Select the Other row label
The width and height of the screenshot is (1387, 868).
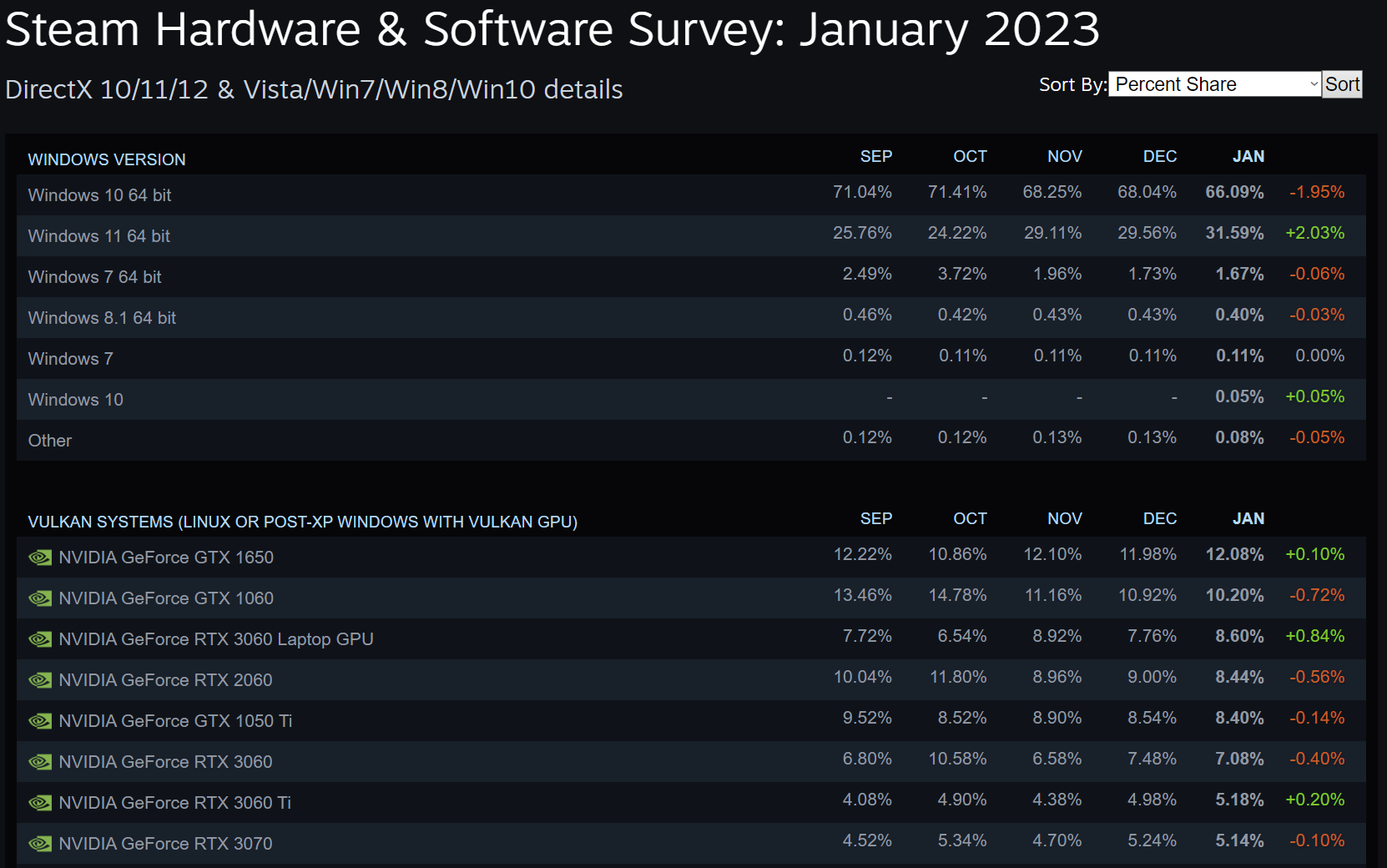(x=50, y=441)
